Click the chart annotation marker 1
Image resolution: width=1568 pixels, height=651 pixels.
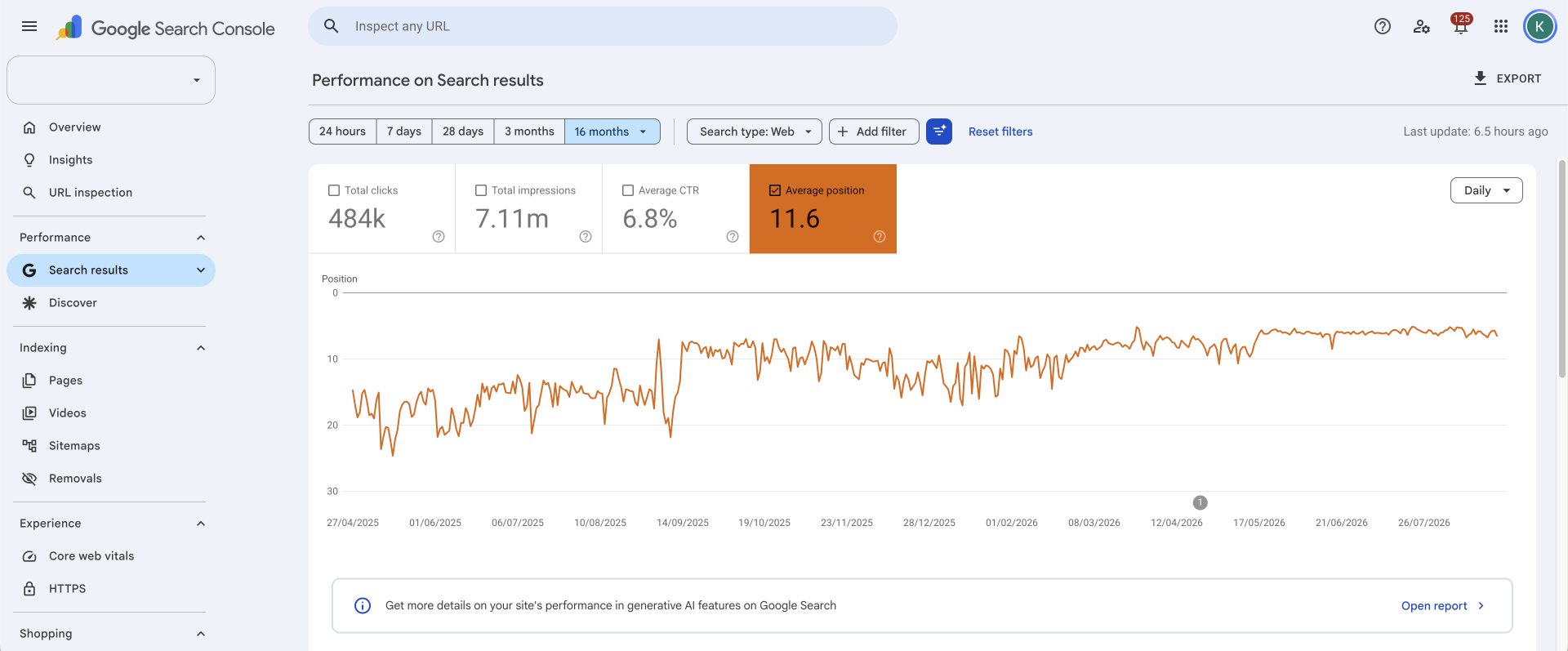point(1200,502)
